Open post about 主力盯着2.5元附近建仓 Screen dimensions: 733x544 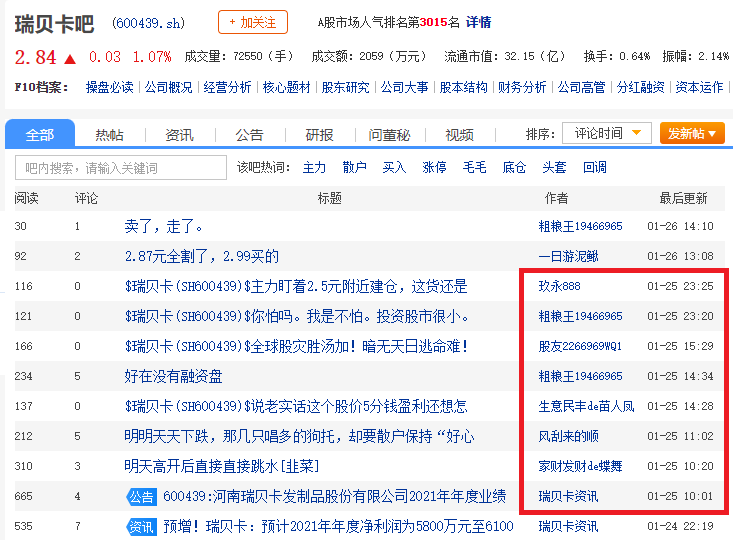[x=296, y=286]
